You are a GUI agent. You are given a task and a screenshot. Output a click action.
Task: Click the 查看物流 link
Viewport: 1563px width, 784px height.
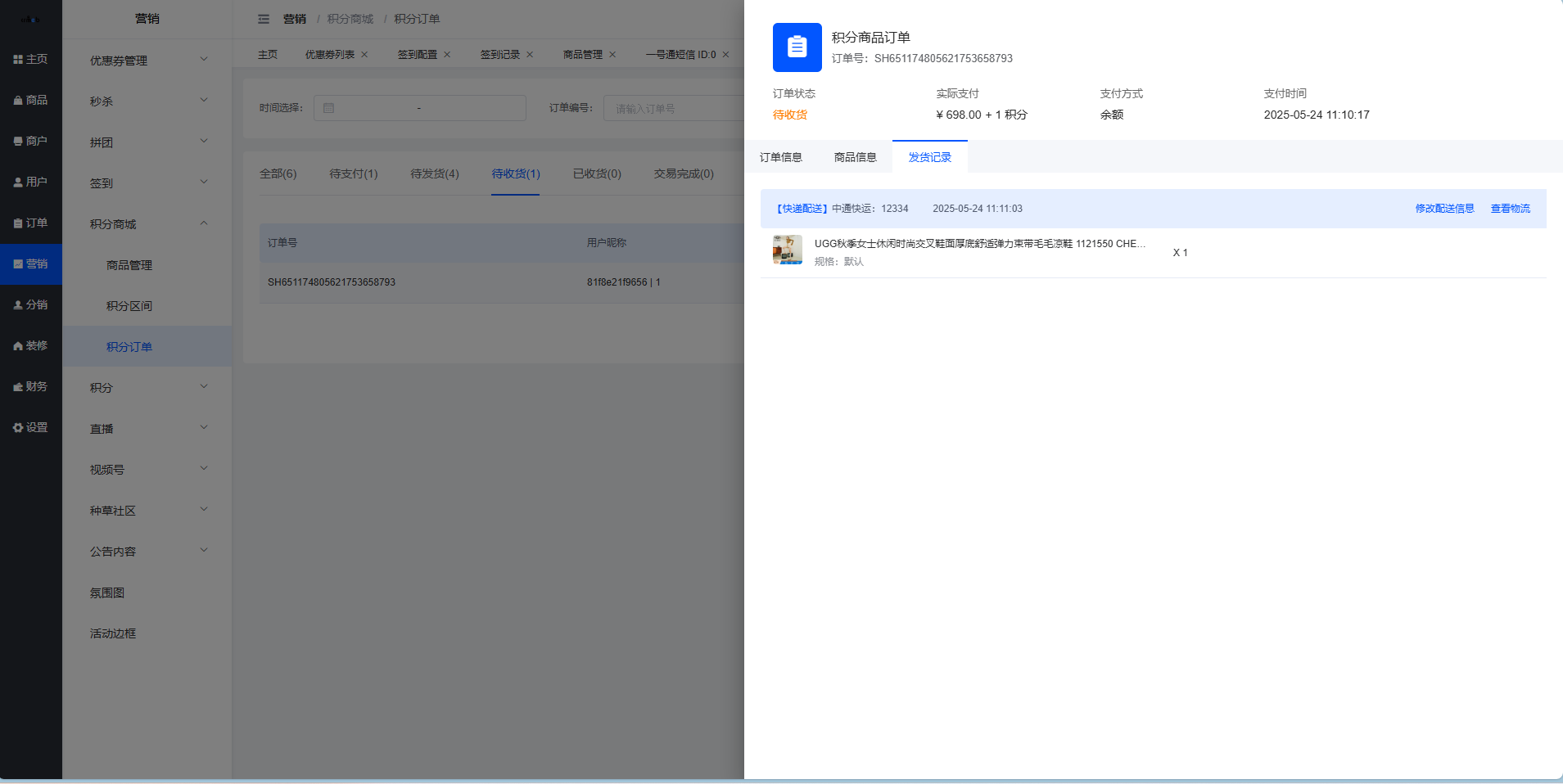point(1510,209)
